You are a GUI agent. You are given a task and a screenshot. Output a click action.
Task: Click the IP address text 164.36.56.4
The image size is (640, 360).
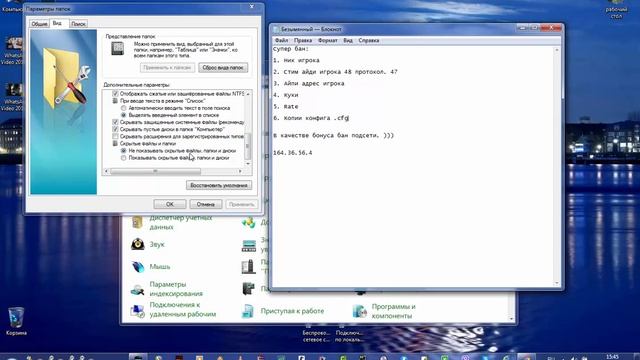click(293, 153)
